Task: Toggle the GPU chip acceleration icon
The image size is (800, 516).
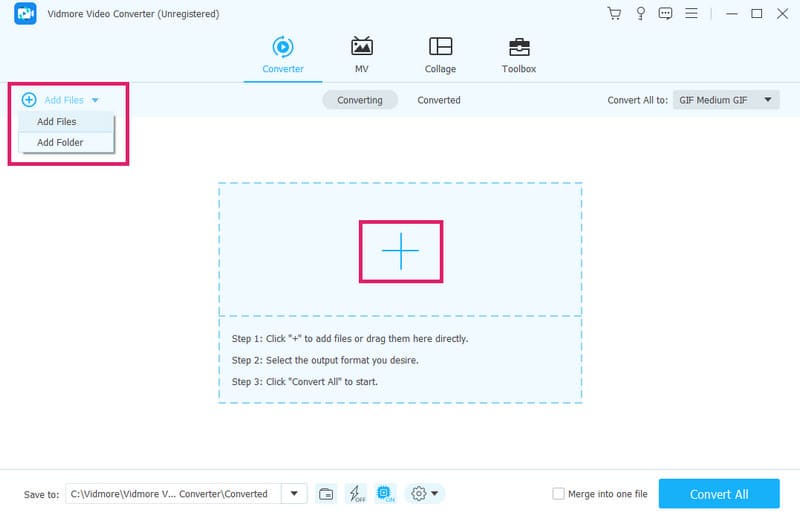Action: pos(386,494)
